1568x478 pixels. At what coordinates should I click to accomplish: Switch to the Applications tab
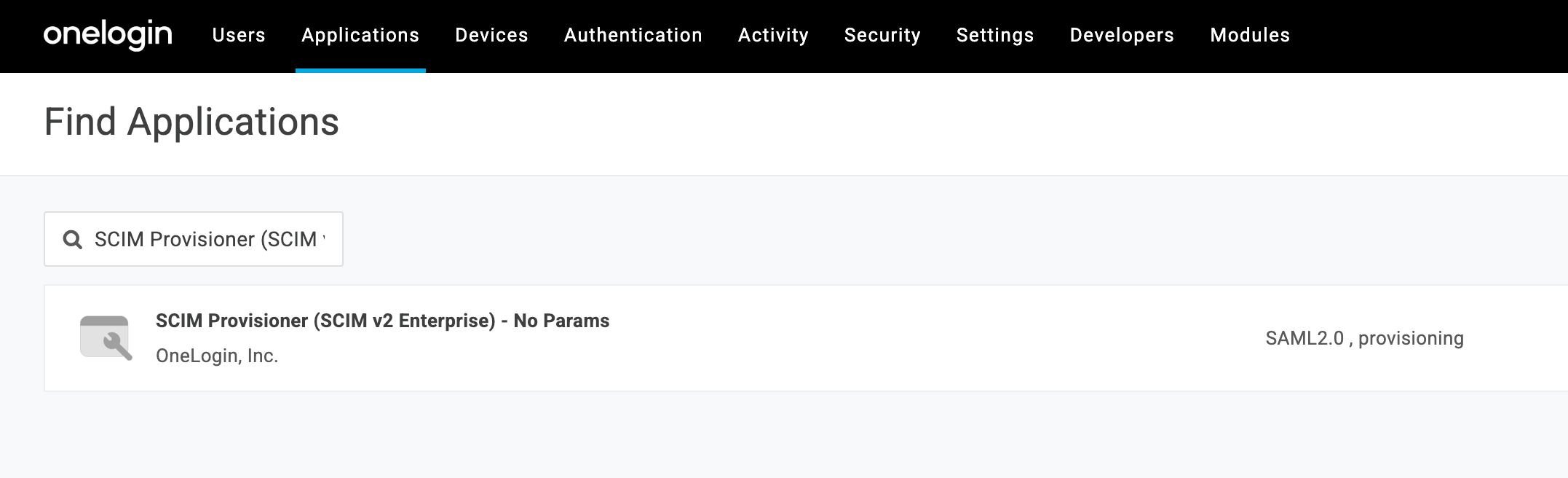pos(360,34)
